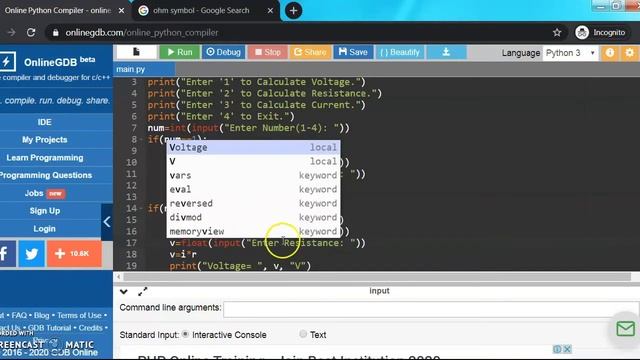The width and height of the screenshot is (640, 360).
Task: Switch to ohm symbol Google Search tab
Action: tap(201, 11)
